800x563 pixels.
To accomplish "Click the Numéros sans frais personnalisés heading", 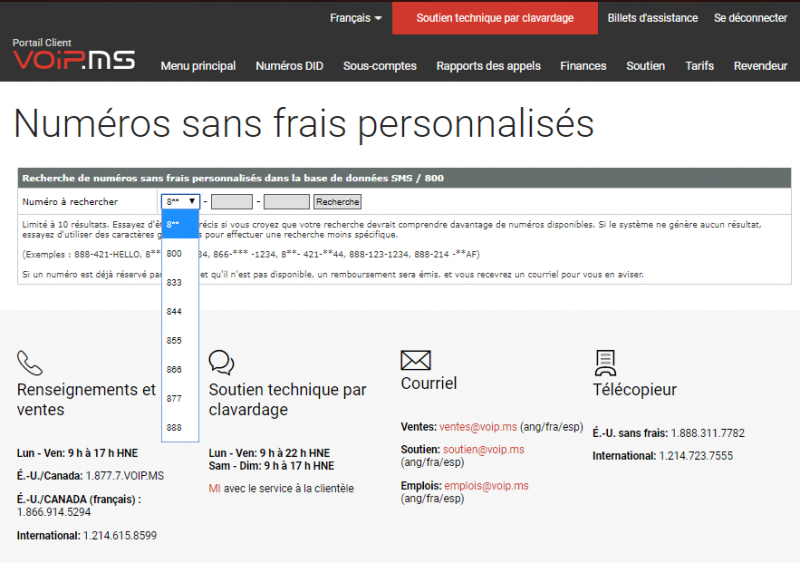I will 304,124.
